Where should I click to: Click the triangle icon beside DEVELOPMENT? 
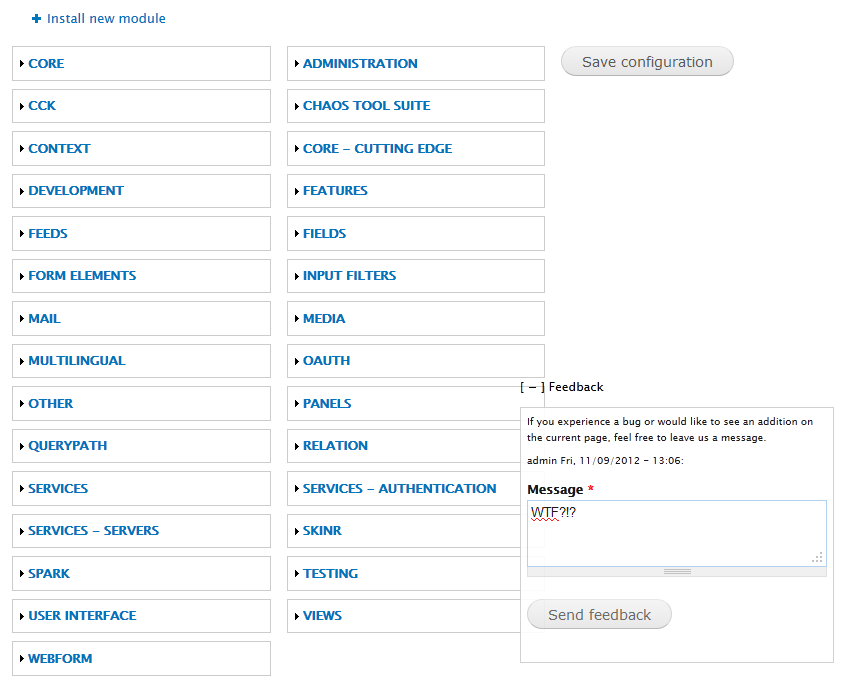tap(22, 191)
